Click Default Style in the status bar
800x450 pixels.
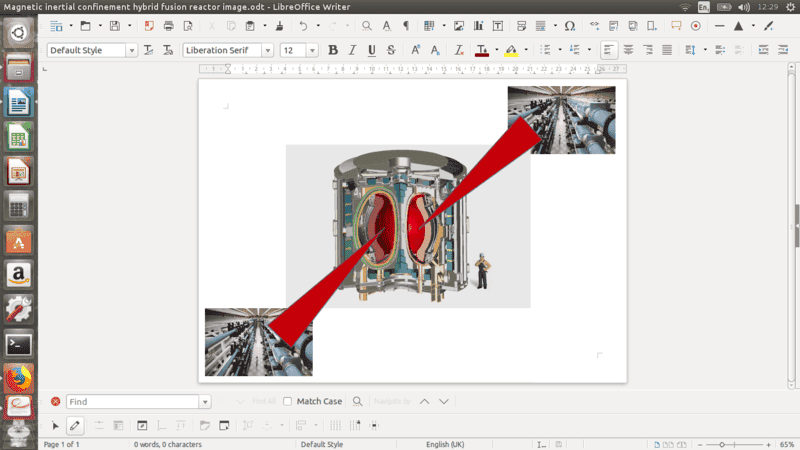pyautogui.click(x=321, y=444)
